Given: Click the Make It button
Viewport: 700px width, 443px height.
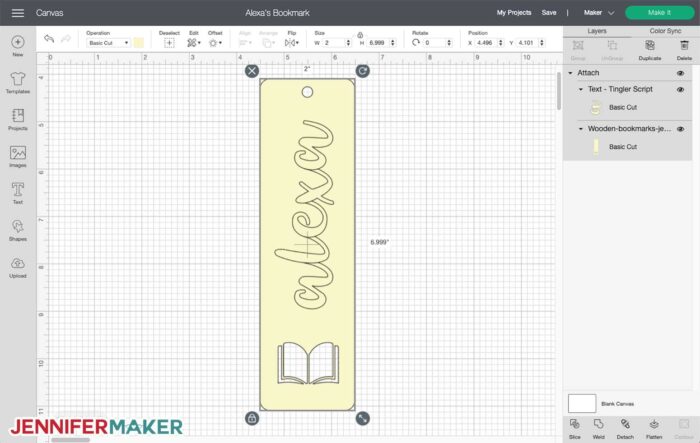Looking at the screenshot, I should point(660,13).
